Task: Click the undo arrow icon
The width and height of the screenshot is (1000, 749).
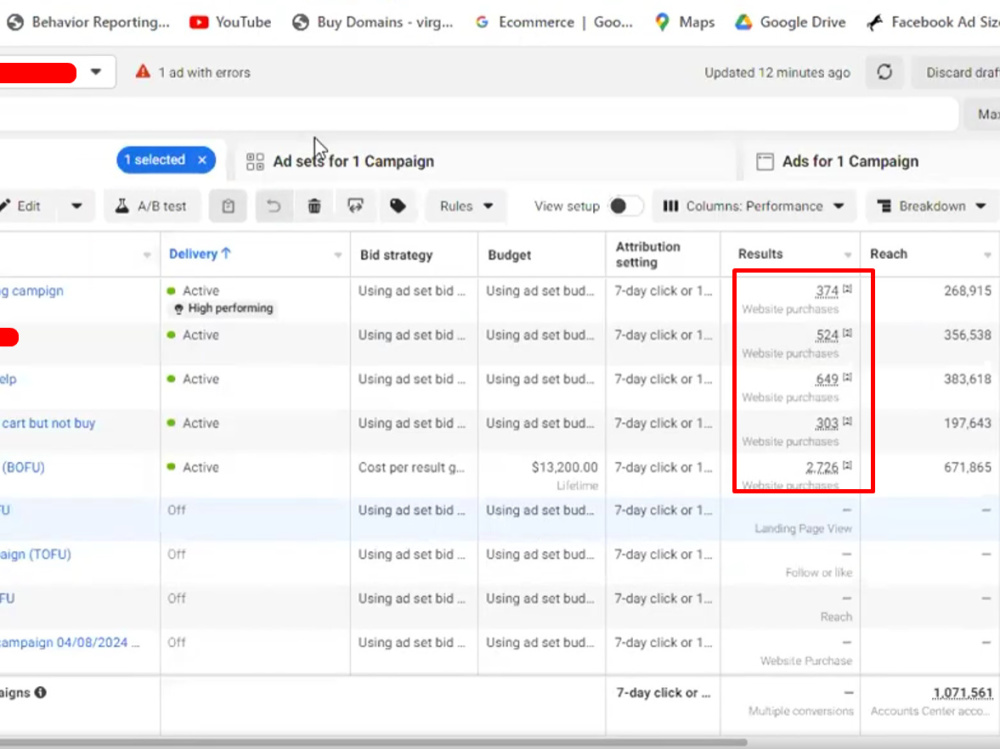Action: point(274,206)
